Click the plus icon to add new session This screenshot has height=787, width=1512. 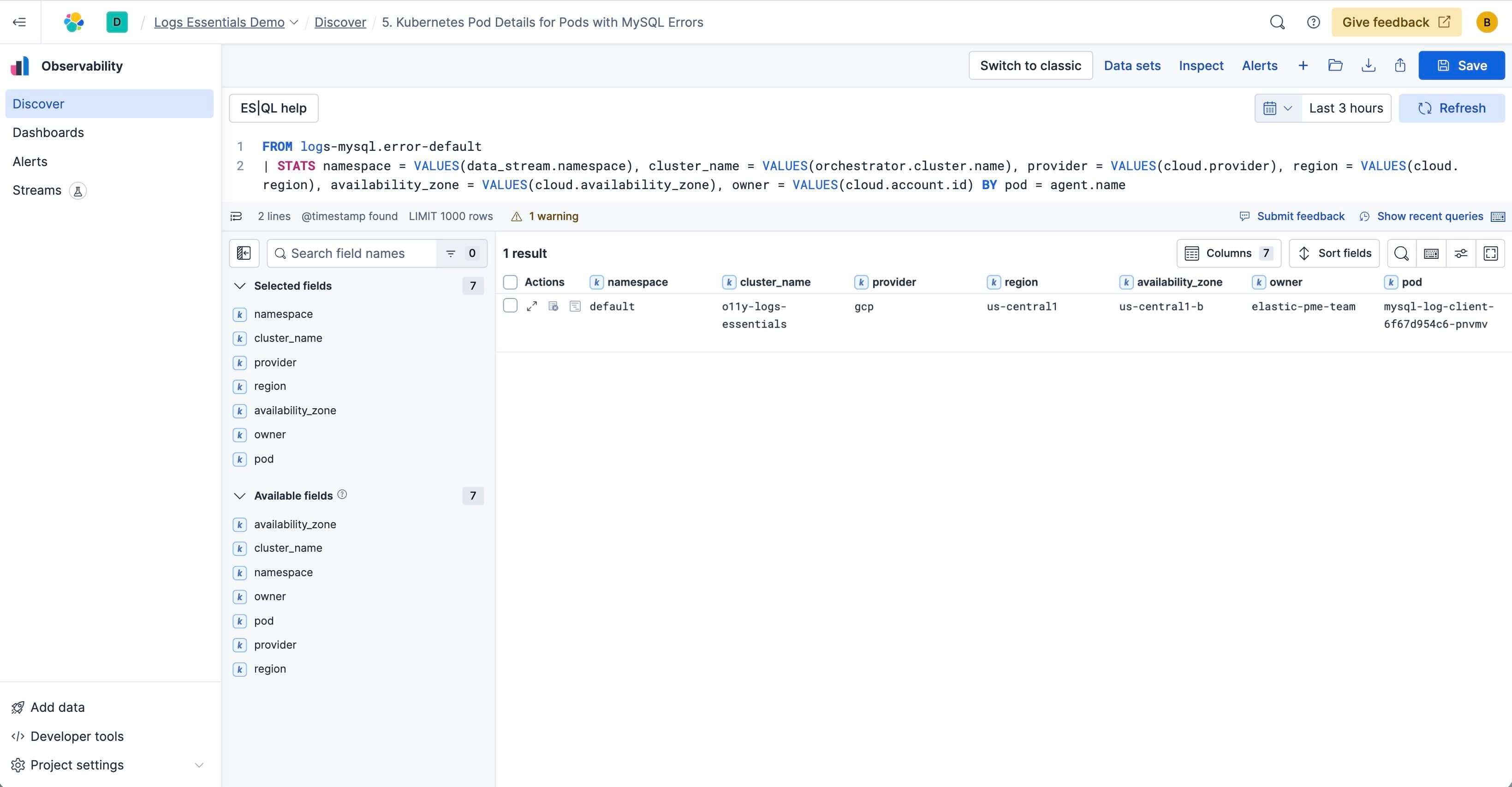1303,65
